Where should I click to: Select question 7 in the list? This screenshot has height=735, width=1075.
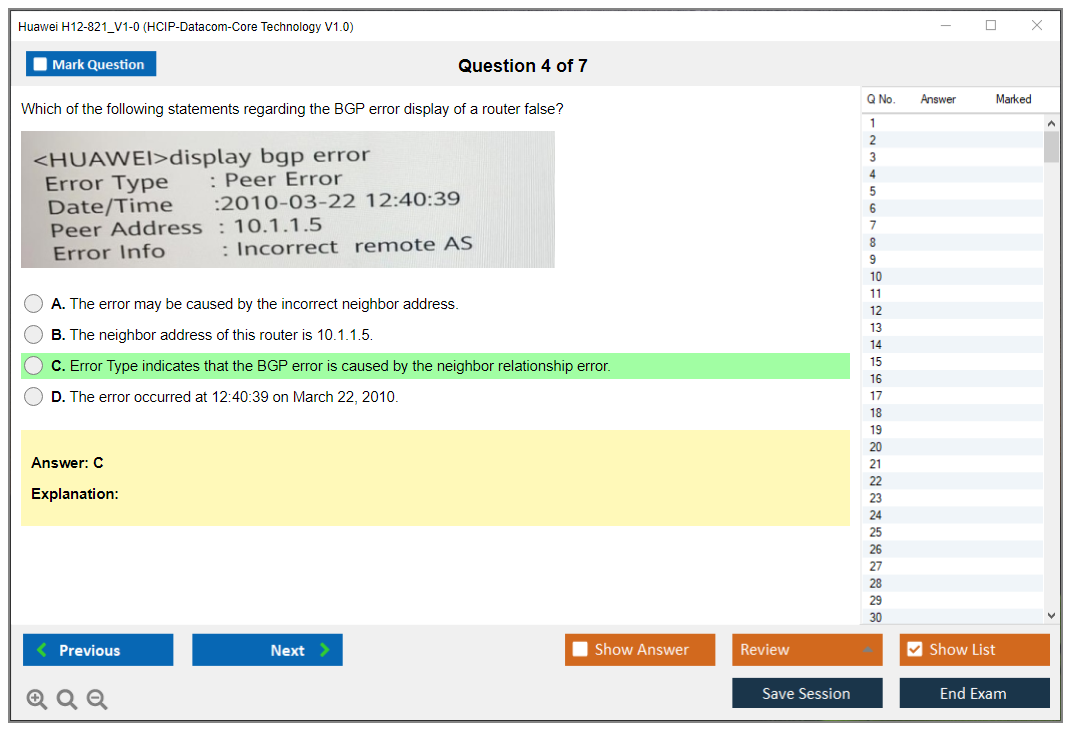873,226
